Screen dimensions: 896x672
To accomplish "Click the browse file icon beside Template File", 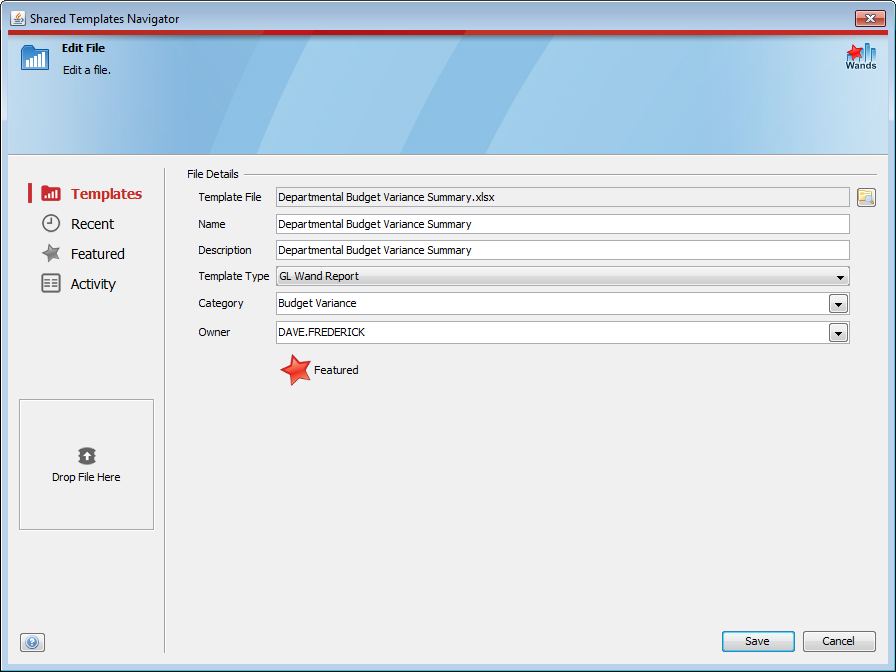I will click(x=866, y=197).
